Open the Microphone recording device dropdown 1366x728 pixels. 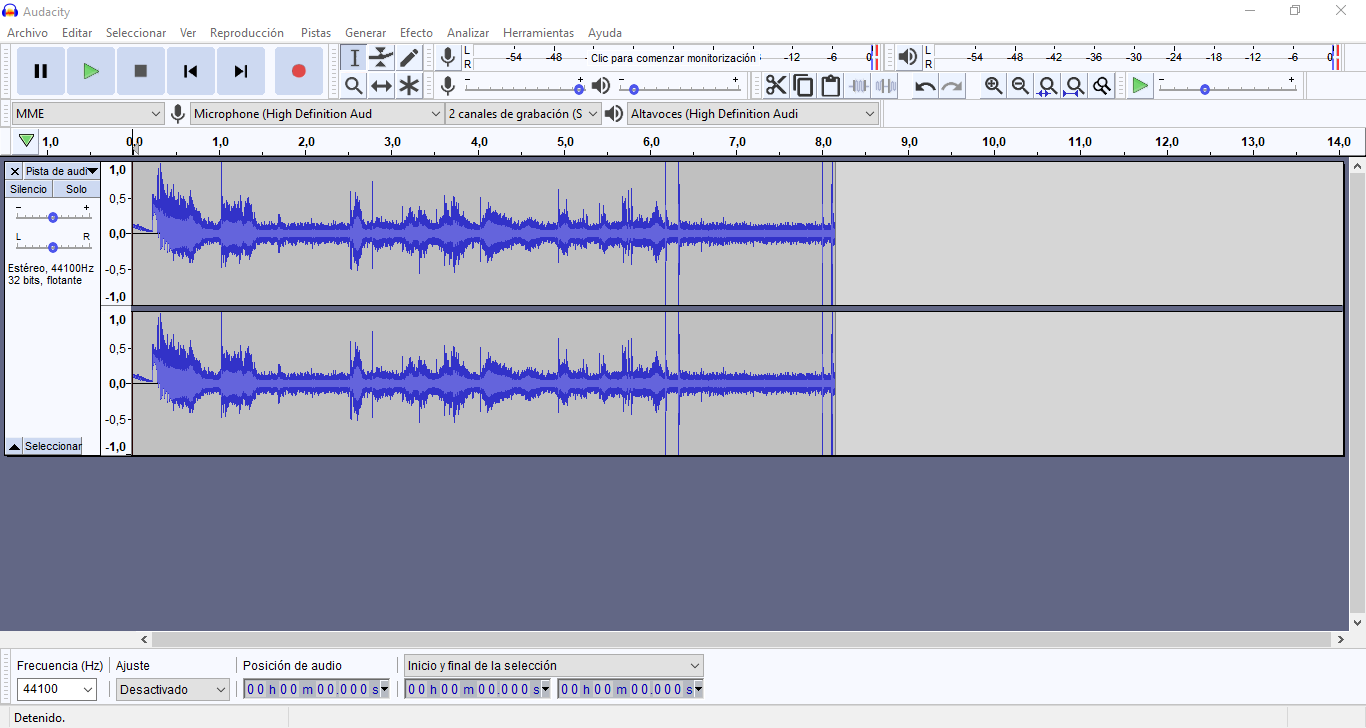(x=317, y=114)
